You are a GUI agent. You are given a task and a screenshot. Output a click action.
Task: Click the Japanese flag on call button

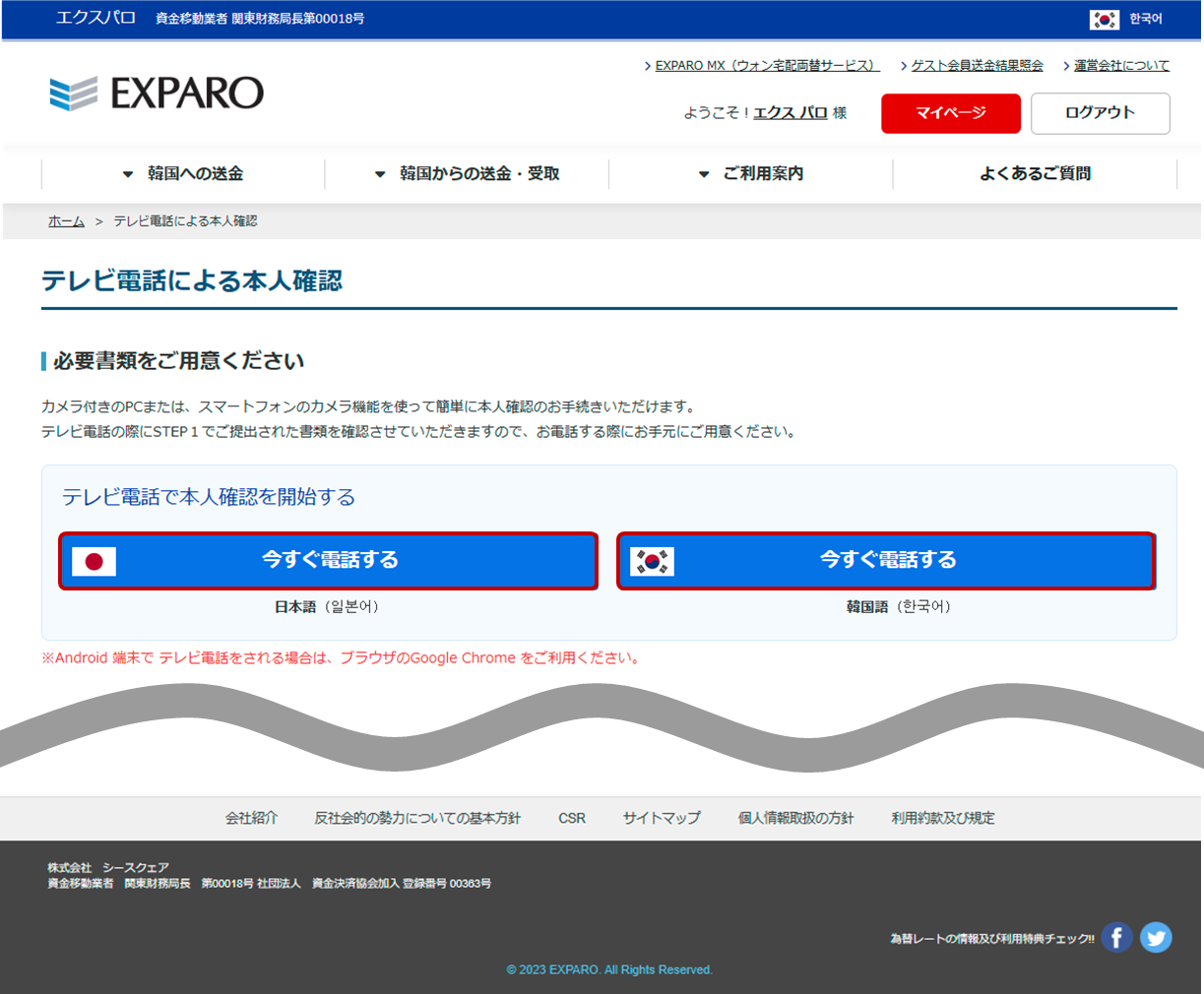pos(95,561)
